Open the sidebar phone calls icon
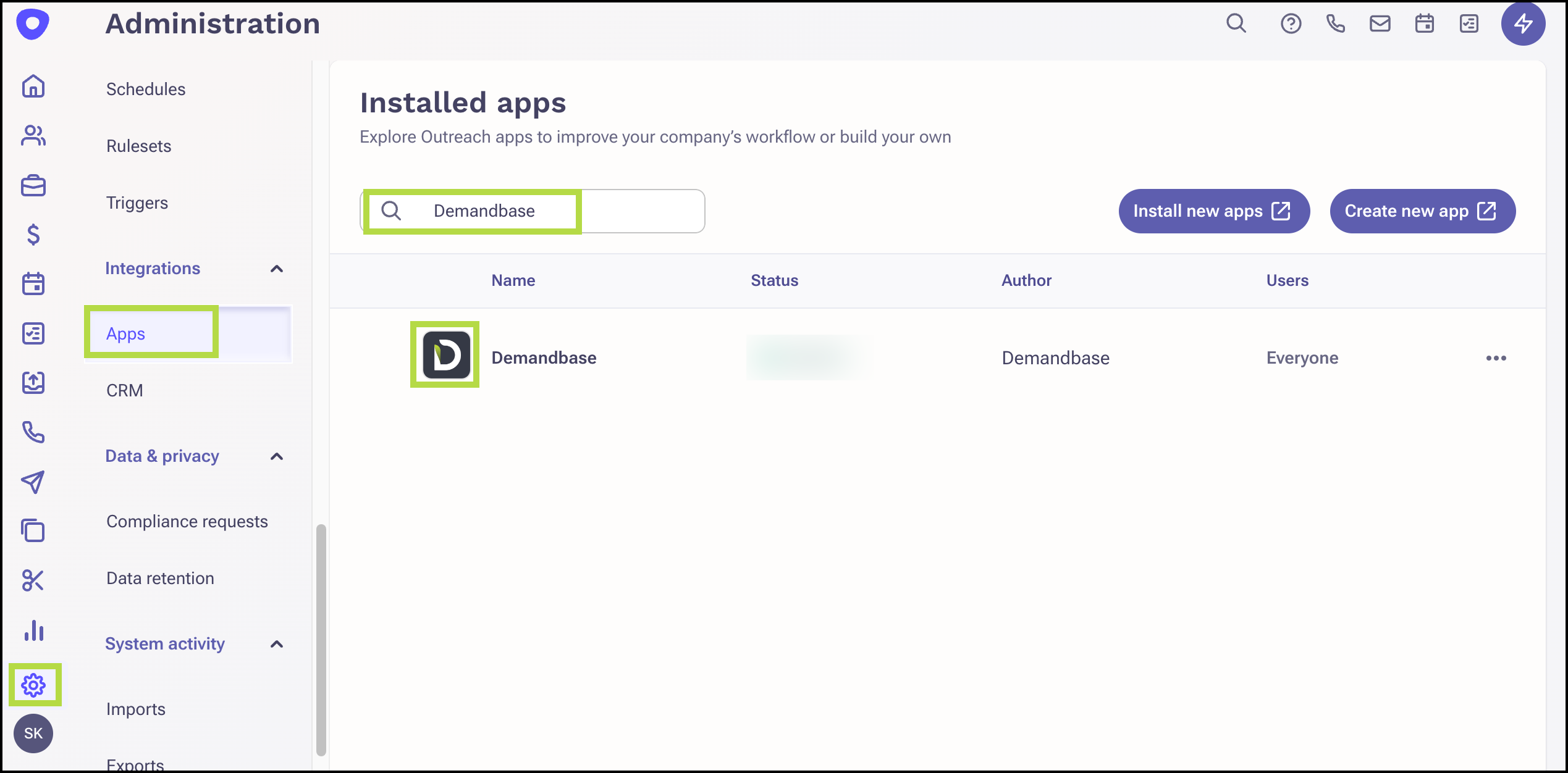 [33, 432]
